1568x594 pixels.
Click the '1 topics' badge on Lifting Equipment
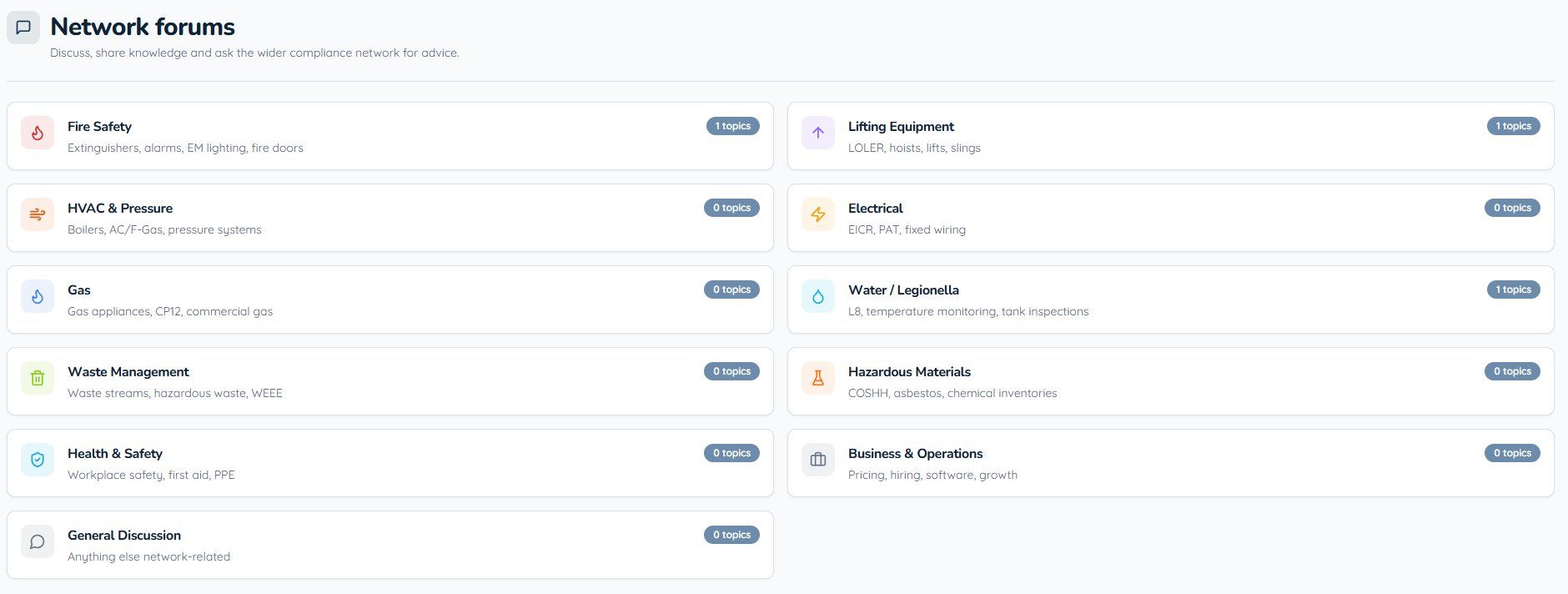1513,126
